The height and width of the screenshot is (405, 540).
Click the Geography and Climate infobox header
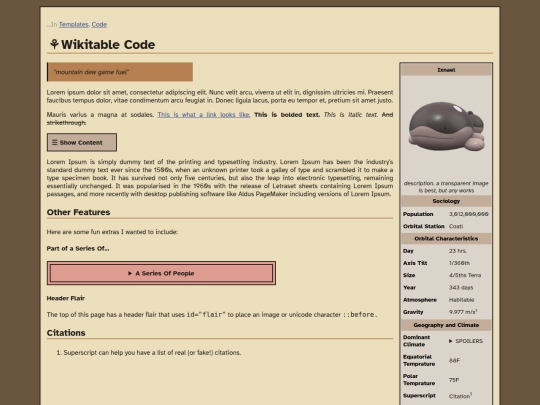tap(446, 325)
